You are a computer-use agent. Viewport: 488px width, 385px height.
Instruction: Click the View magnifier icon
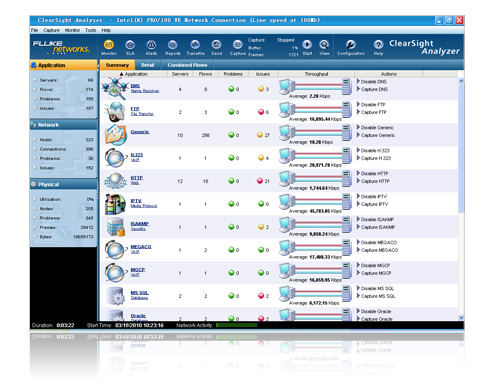tap(324, 44)
